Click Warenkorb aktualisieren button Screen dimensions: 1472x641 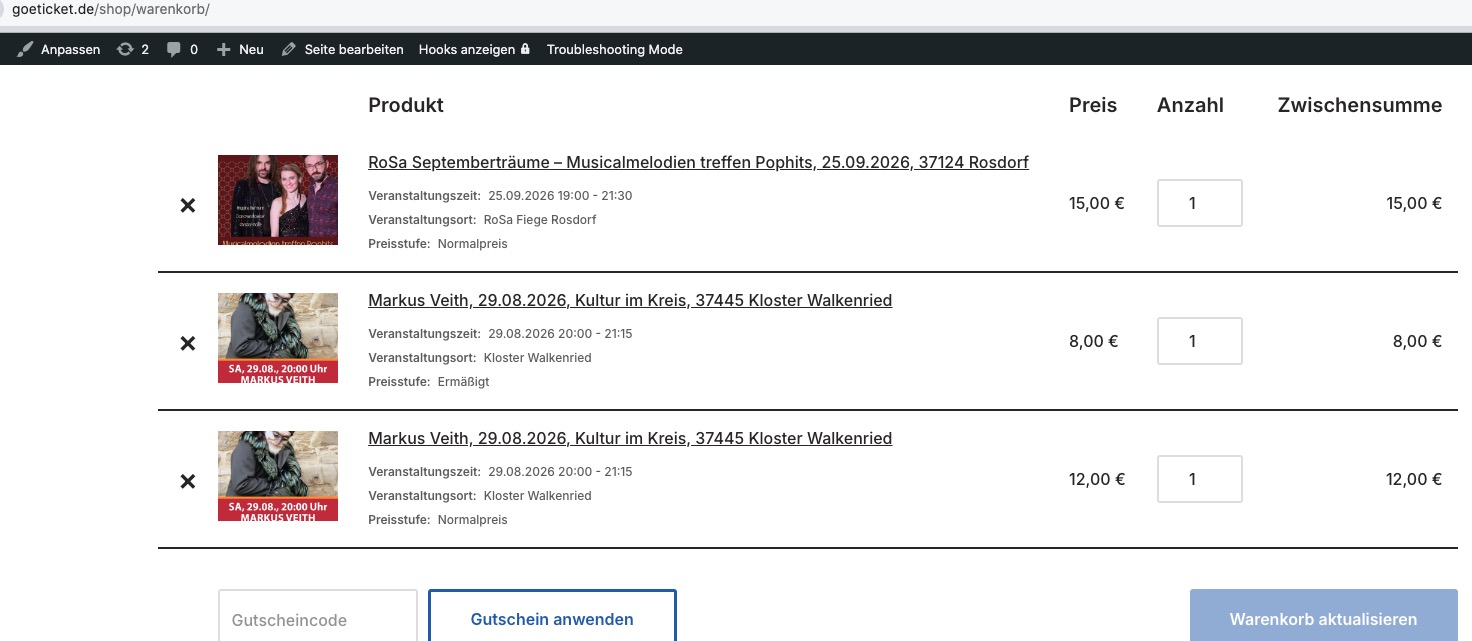[x=1323, y=618]
